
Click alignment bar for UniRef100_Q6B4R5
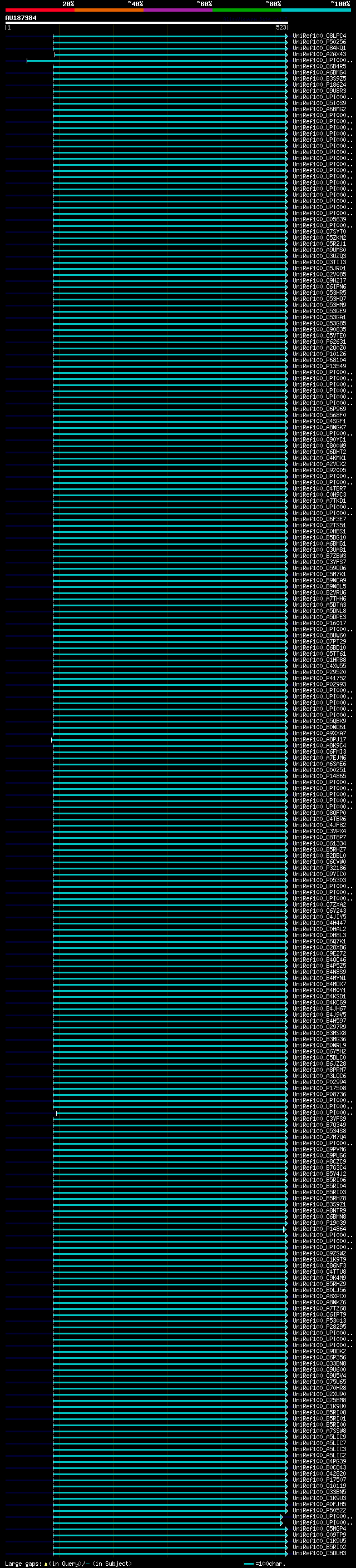170,66
